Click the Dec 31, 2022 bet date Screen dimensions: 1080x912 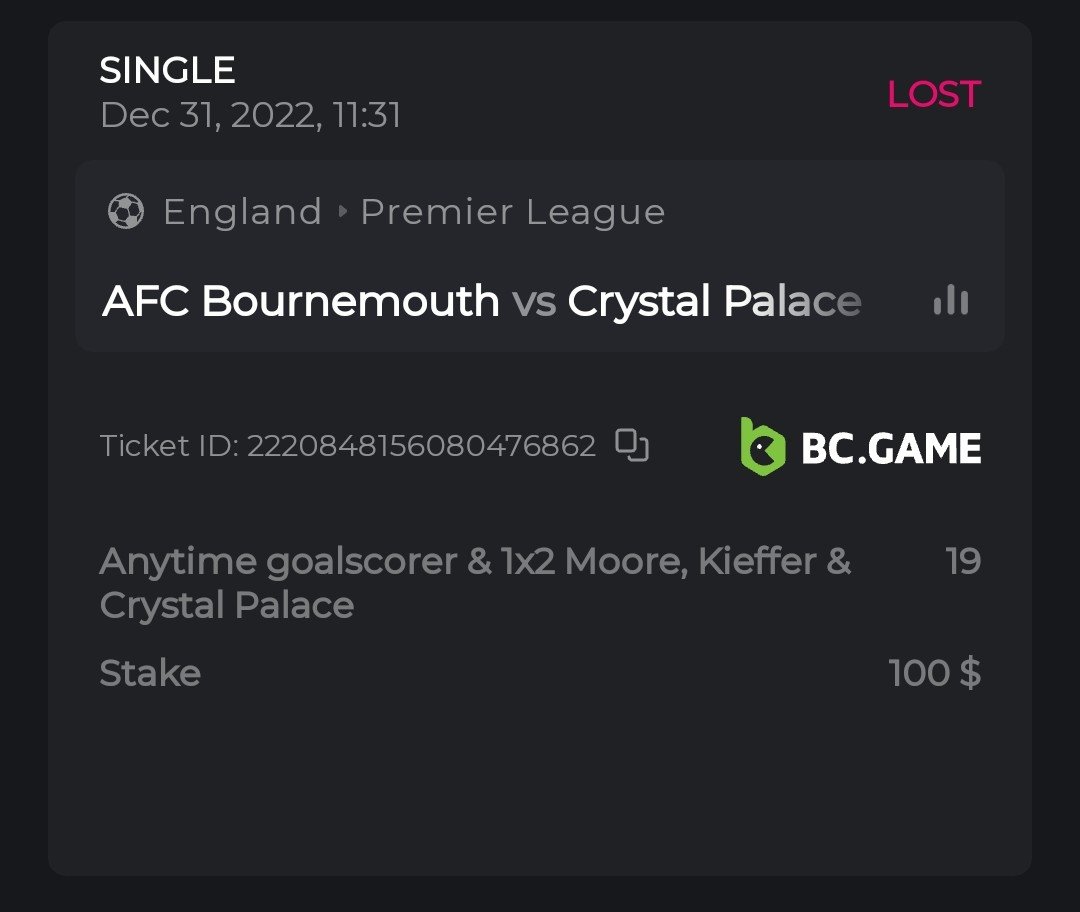250,115
